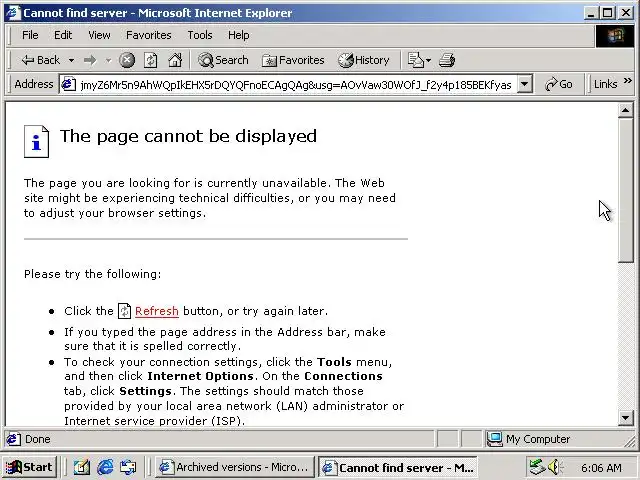
Task: Open the Search pane button
Action: (223, 60)
